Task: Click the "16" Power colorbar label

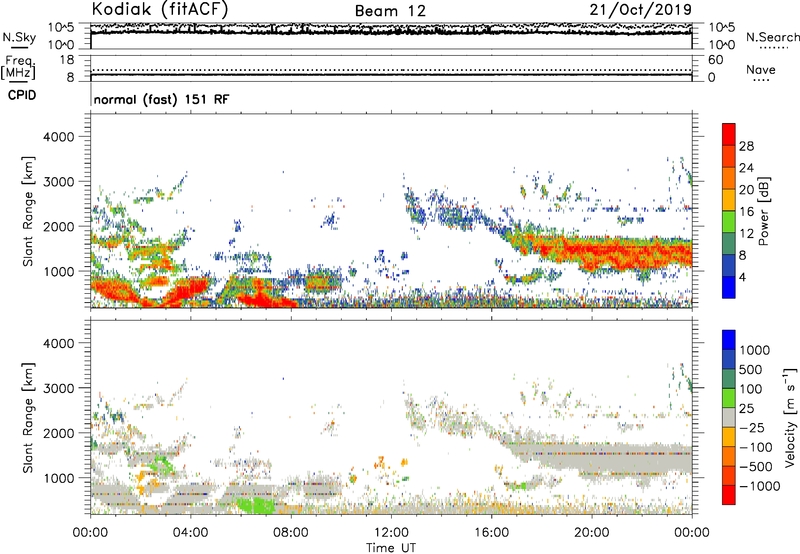Action: pos(746,212)
